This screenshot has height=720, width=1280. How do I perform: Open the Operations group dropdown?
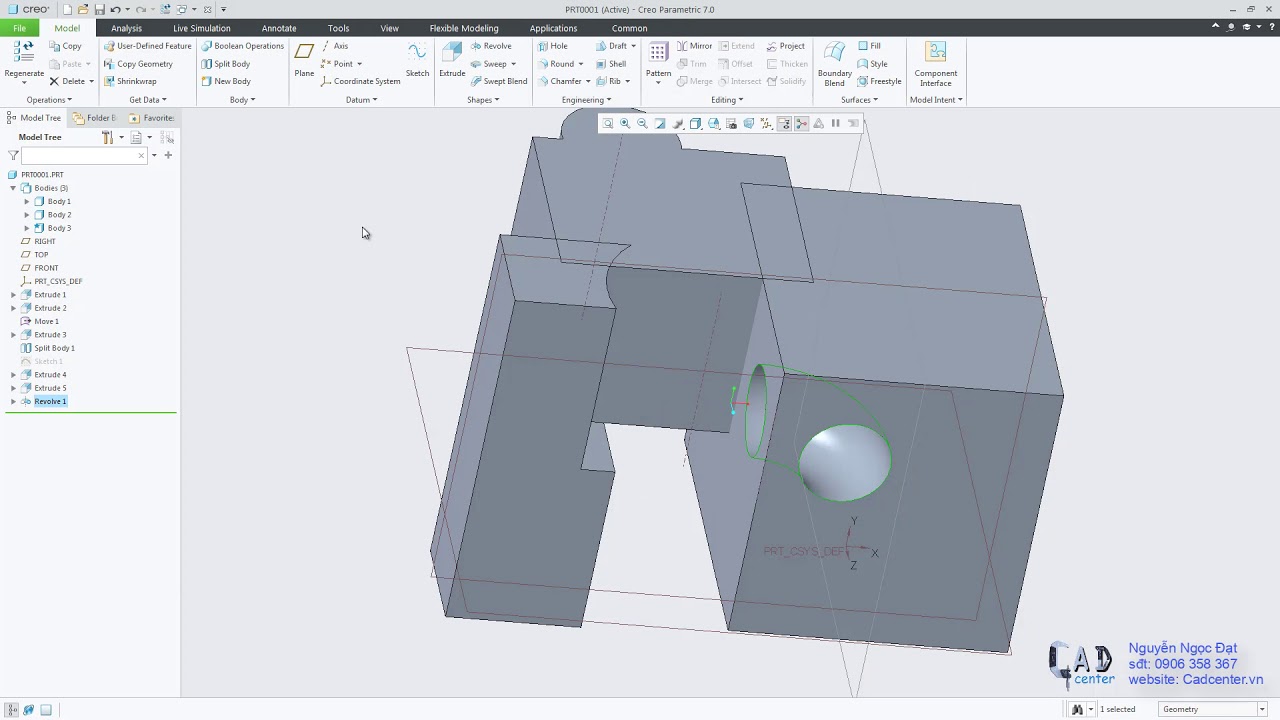click(x=49, y=100)
